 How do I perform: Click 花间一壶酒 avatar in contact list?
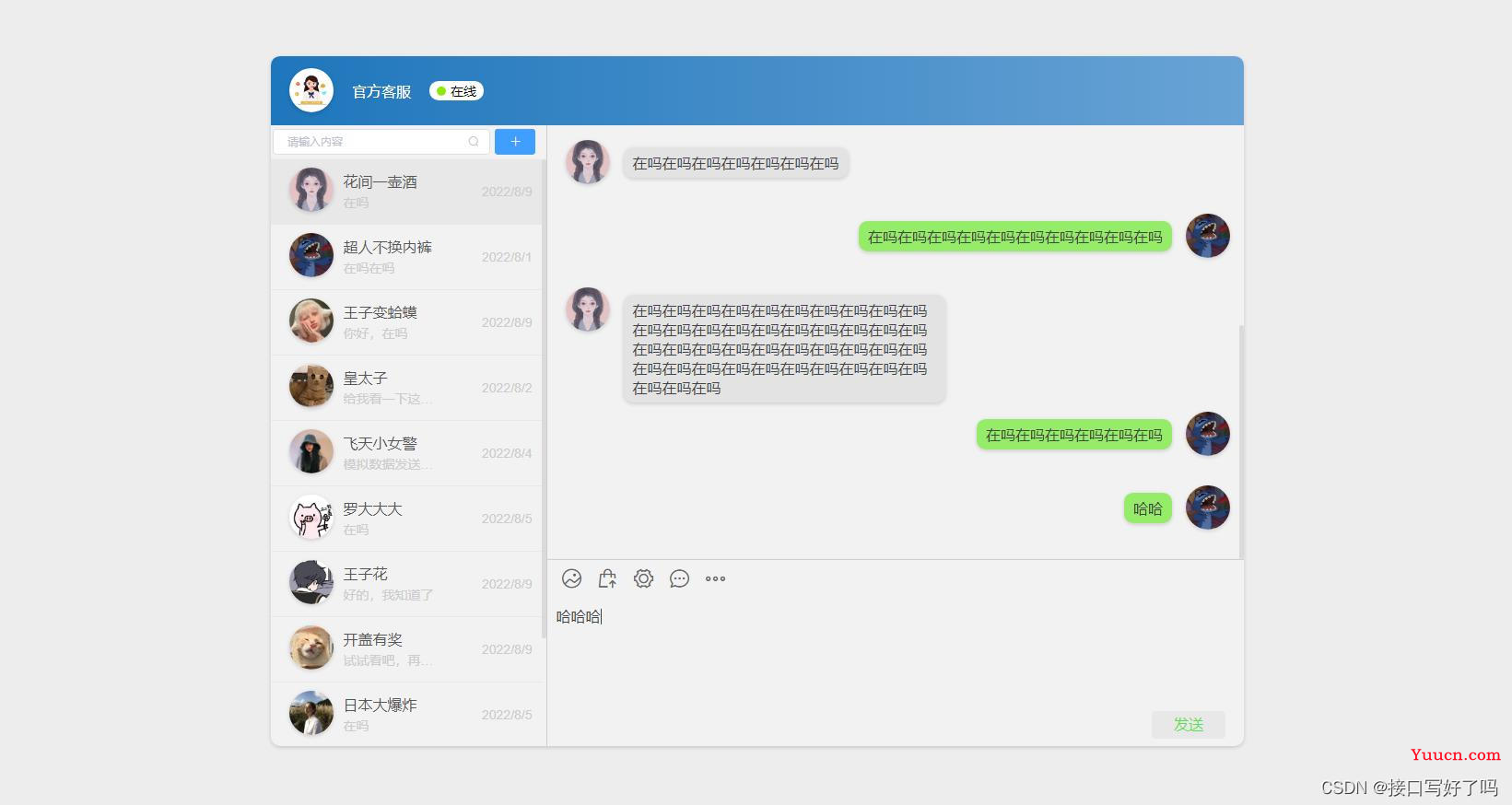pyautogui.click(x=311, y=190)
